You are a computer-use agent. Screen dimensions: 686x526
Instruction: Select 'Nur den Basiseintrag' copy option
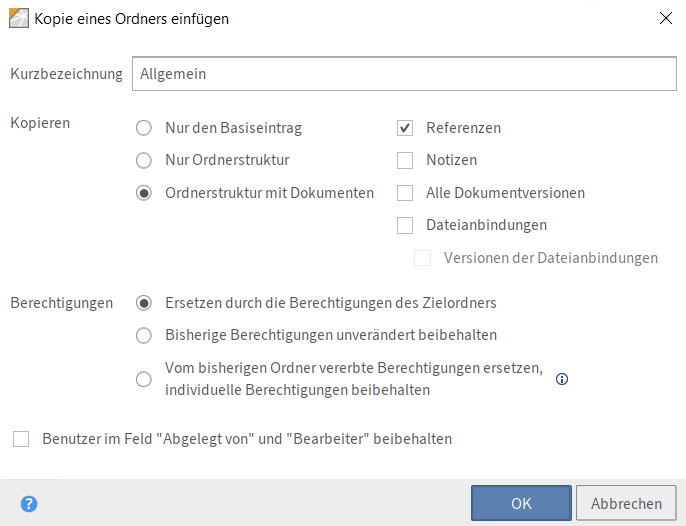pos(144,128)
